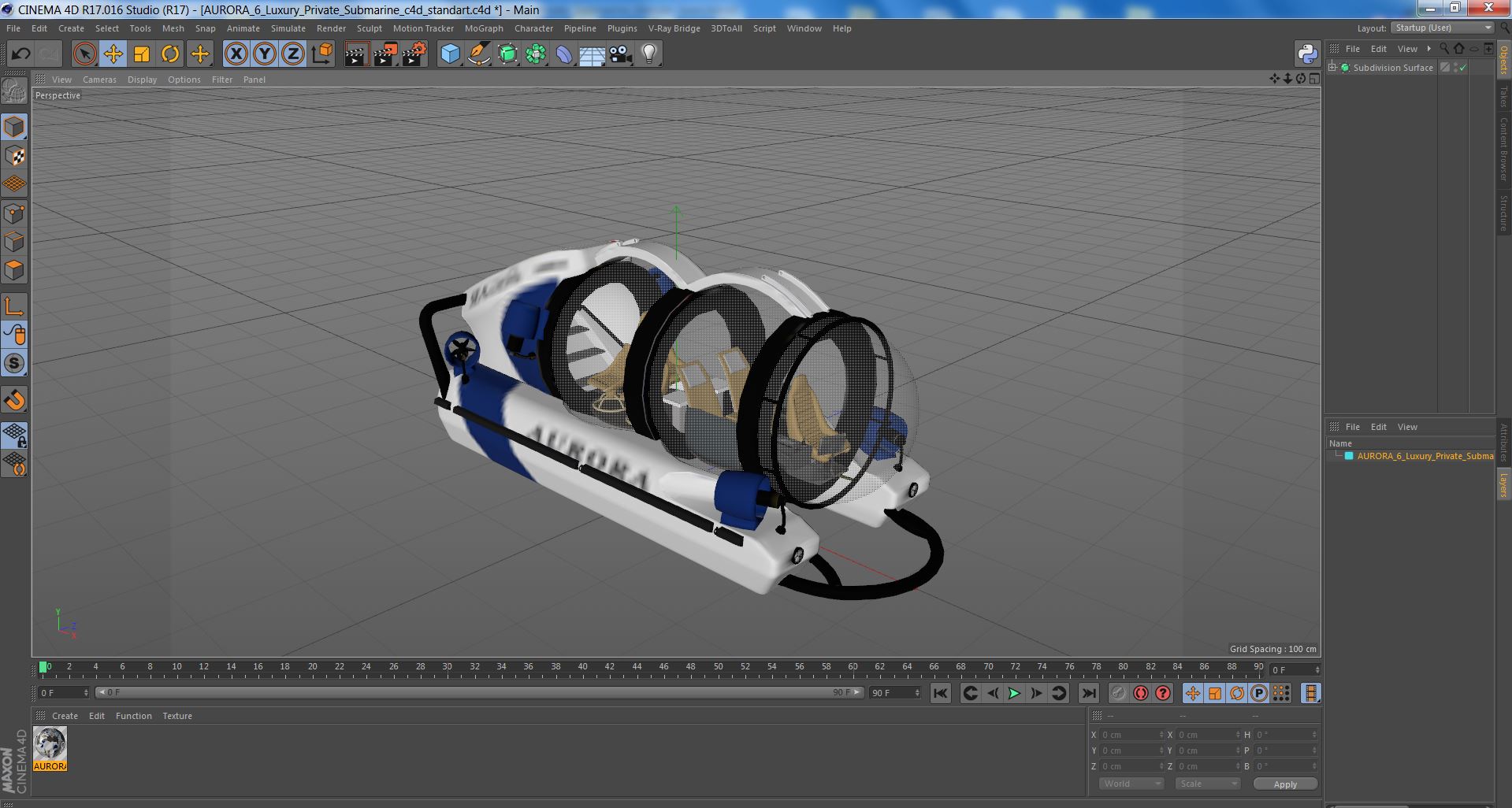Open Edit Render Settings icon
Screen dimensions: 1512x808
(414, 54)
